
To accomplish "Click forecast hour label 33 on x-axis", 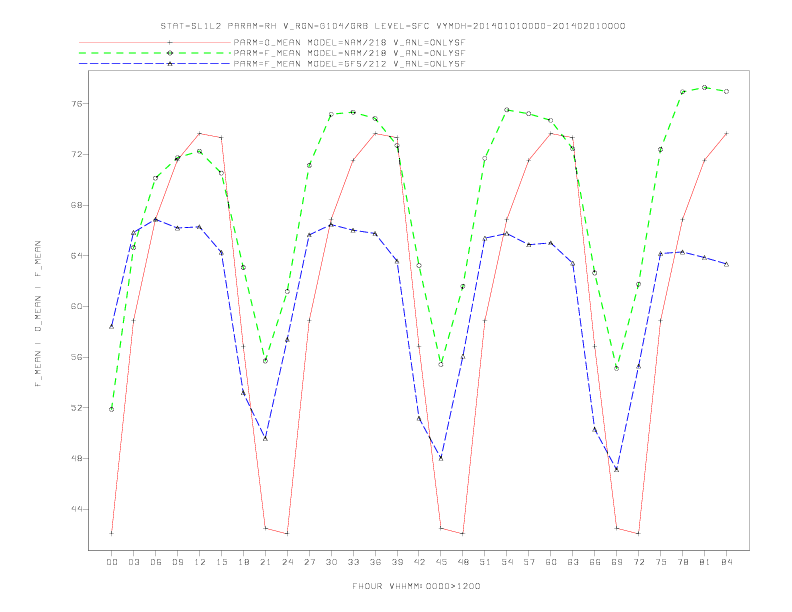I will coord(353,562).
